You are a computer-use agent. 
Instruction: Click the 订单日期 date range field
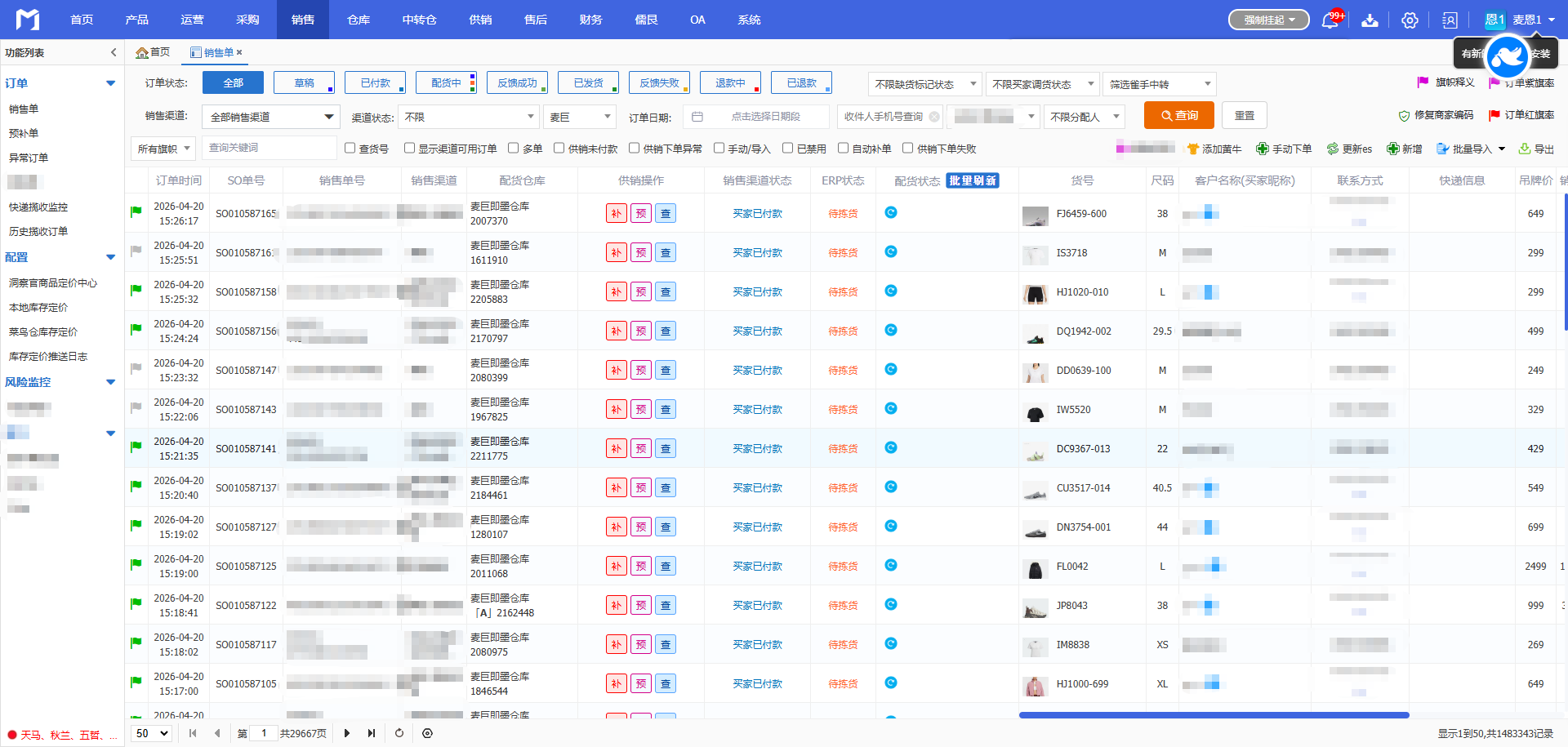[756, 117]
